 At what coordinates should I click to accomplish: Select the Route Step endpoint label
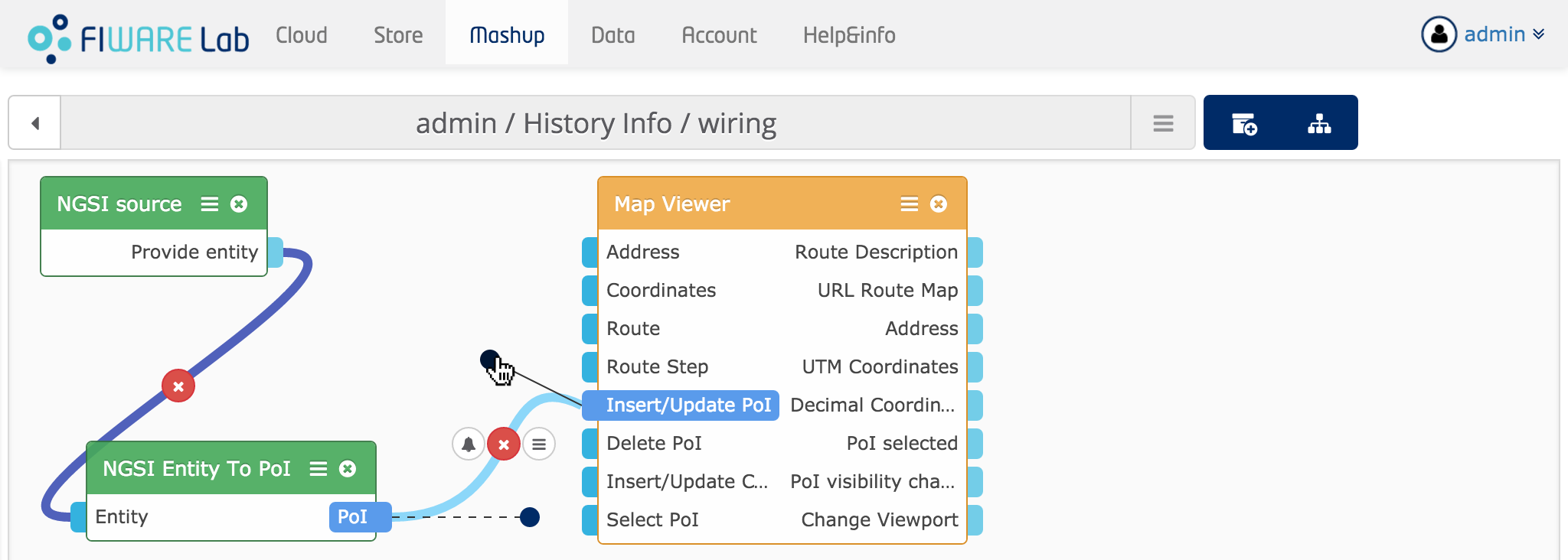coord(657,367)
